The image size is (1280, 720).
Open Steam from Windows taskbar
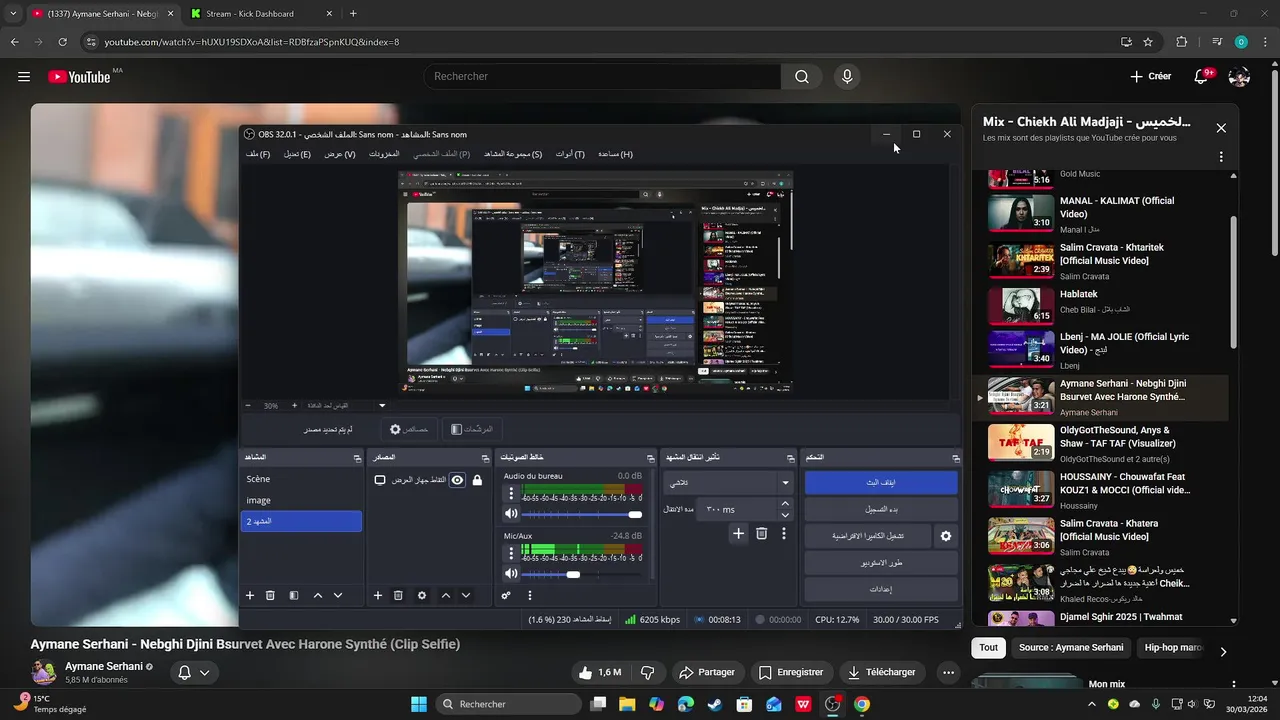coord(714,704)
